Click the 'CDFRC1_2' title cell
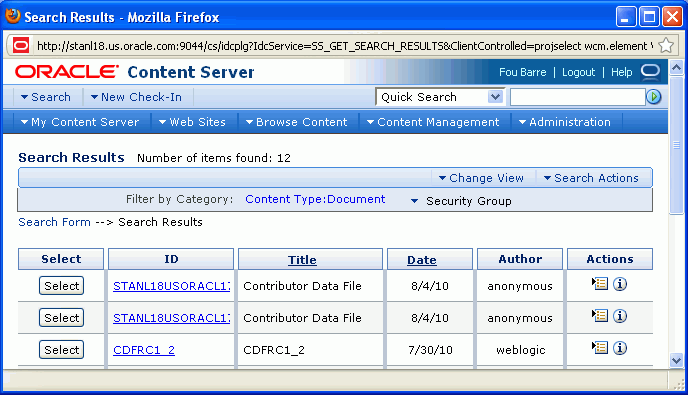The width and height of the screenshot is (688, 395). [274, 350]
